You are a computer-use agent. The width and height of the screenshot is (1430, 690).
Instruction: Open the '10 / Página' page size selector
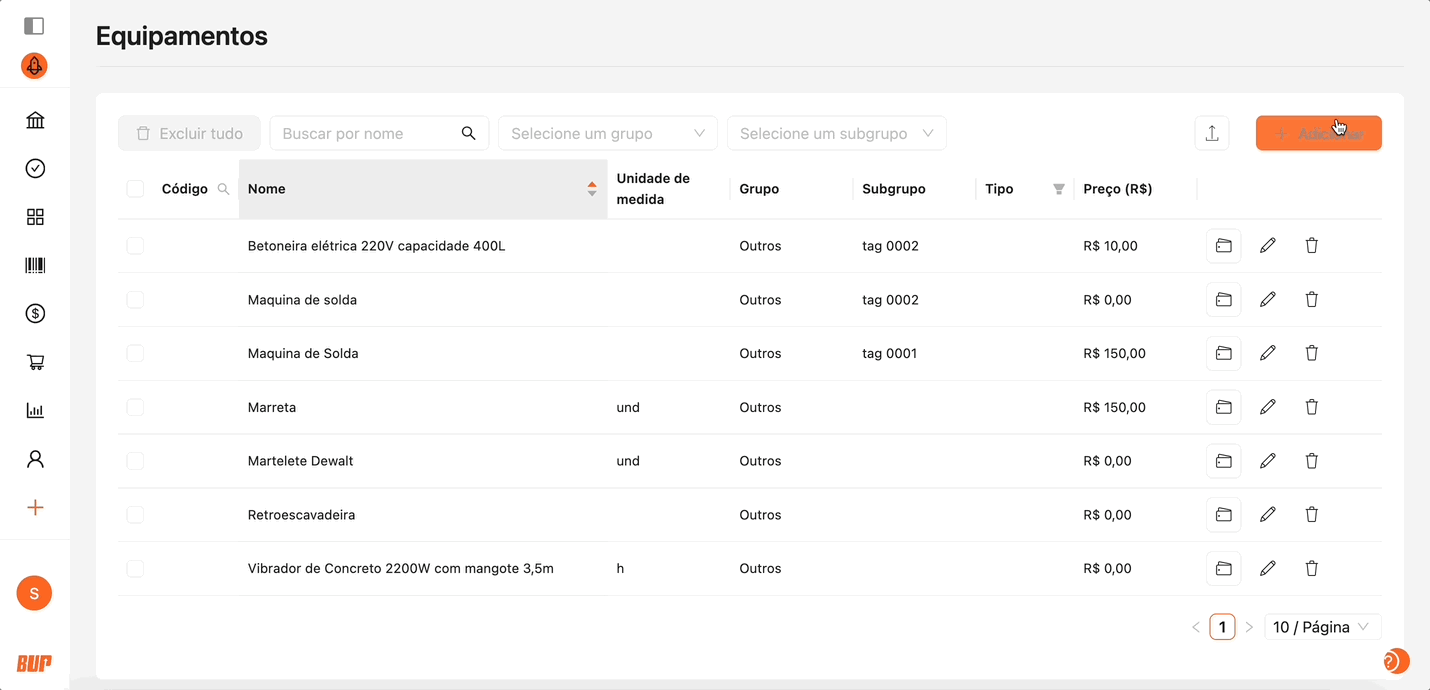1321,627
